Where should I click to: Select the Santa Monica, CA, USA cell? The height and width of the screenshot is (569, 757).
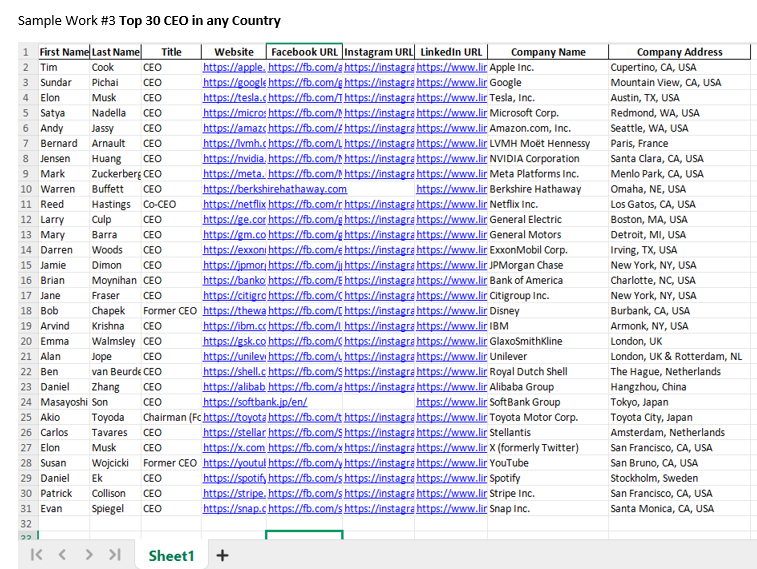[x=679, y=508]
